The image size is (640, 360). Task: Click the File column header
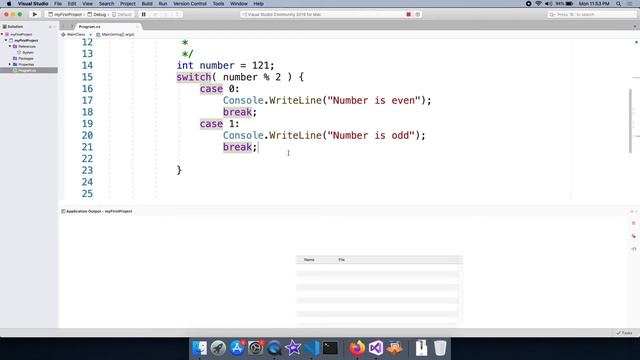point(342,260)
